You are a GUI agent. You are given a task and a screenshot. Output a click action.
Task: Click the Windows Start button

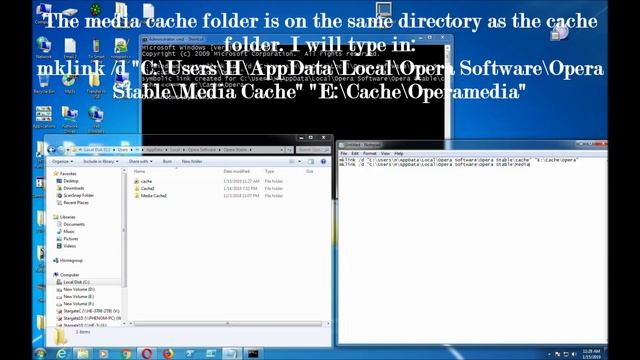click(40, 353)
